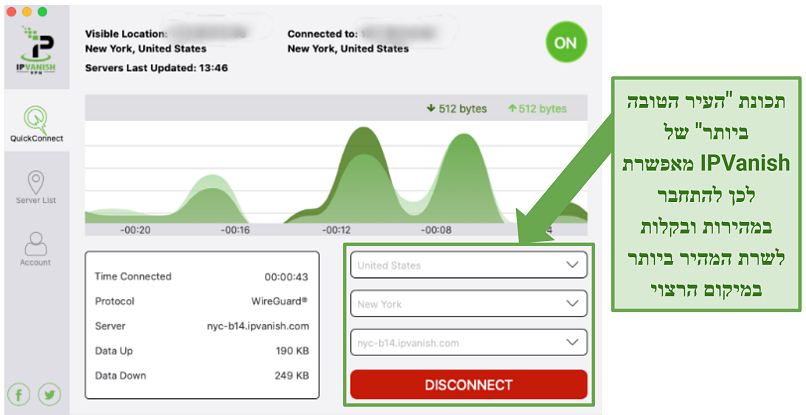Screen dimensions: 806x415
Task: Click the Facebook icon
Action: point(19,395)
